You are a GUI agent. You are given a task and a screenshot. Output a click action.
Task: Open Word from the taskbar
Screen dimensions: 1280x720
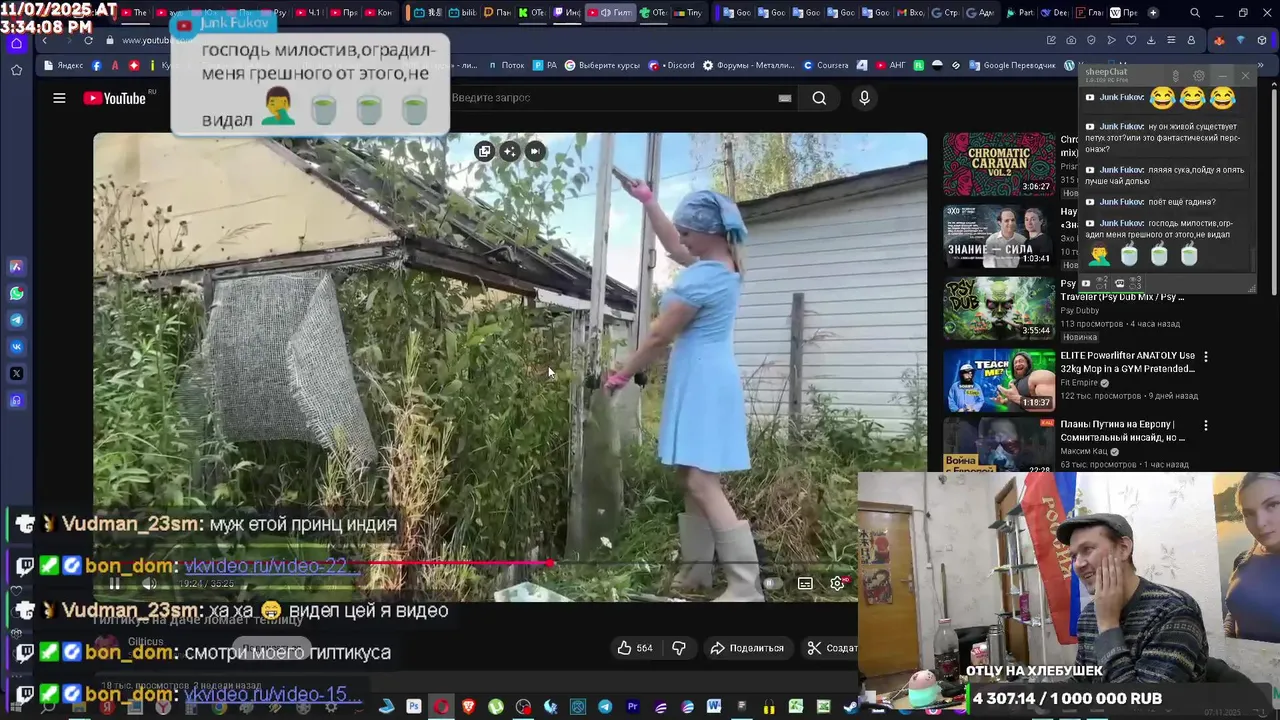(713, 707)
